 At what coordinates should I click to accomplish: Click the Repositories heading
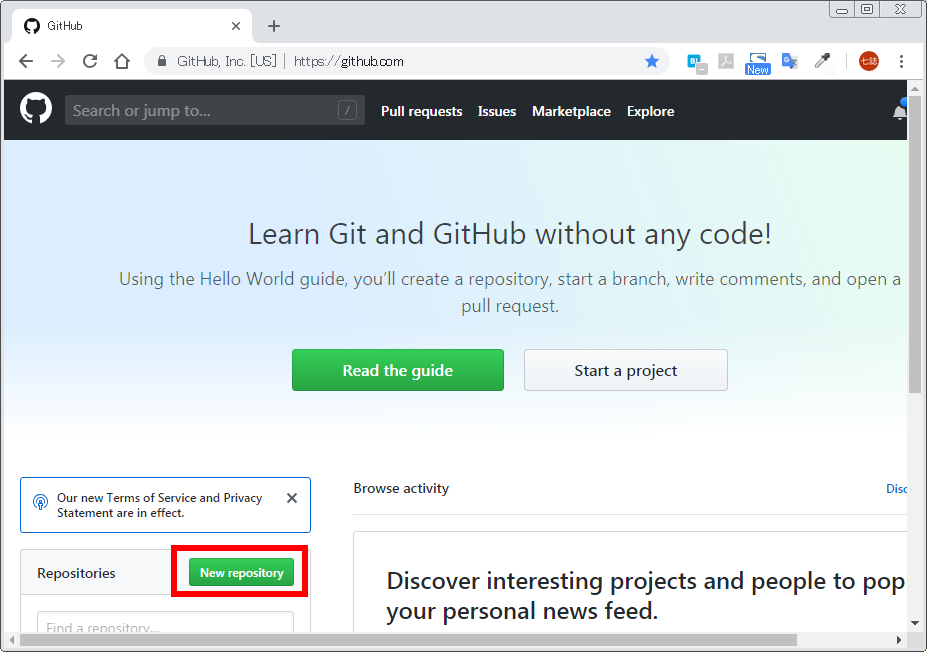click(76, 573)
